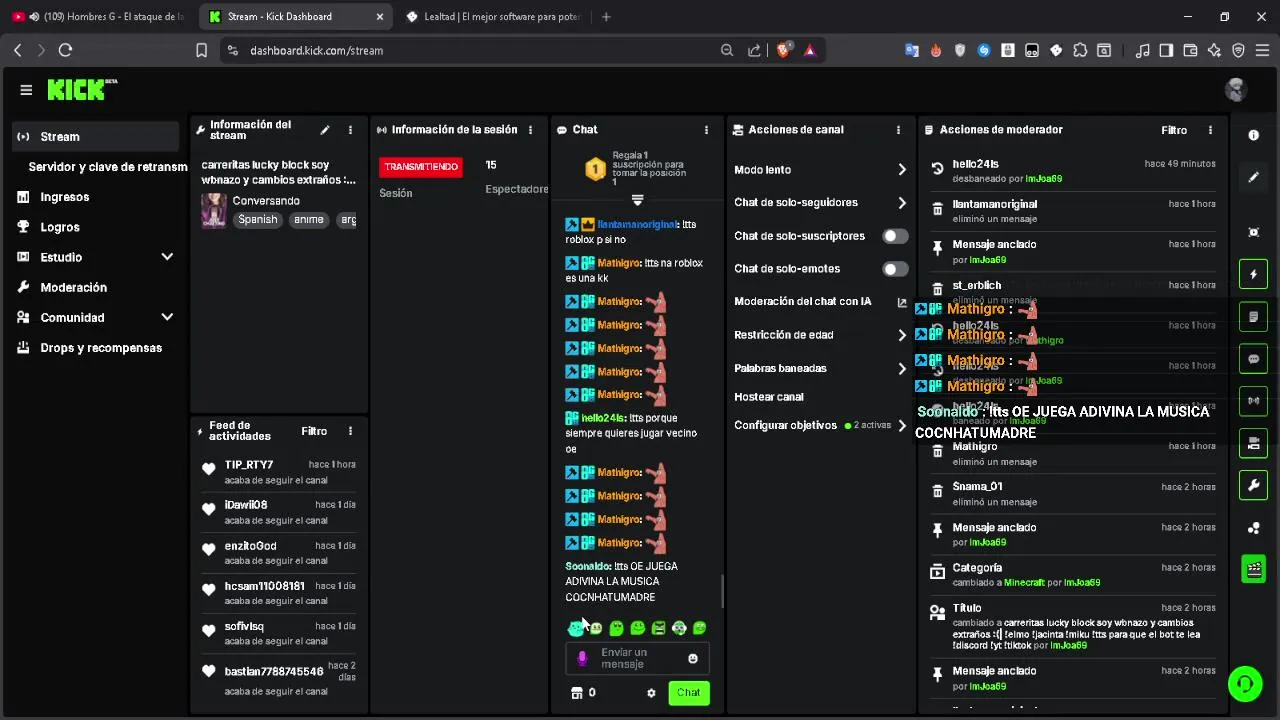Open the hamburger menu next to Kick logo

coord(26,90)
